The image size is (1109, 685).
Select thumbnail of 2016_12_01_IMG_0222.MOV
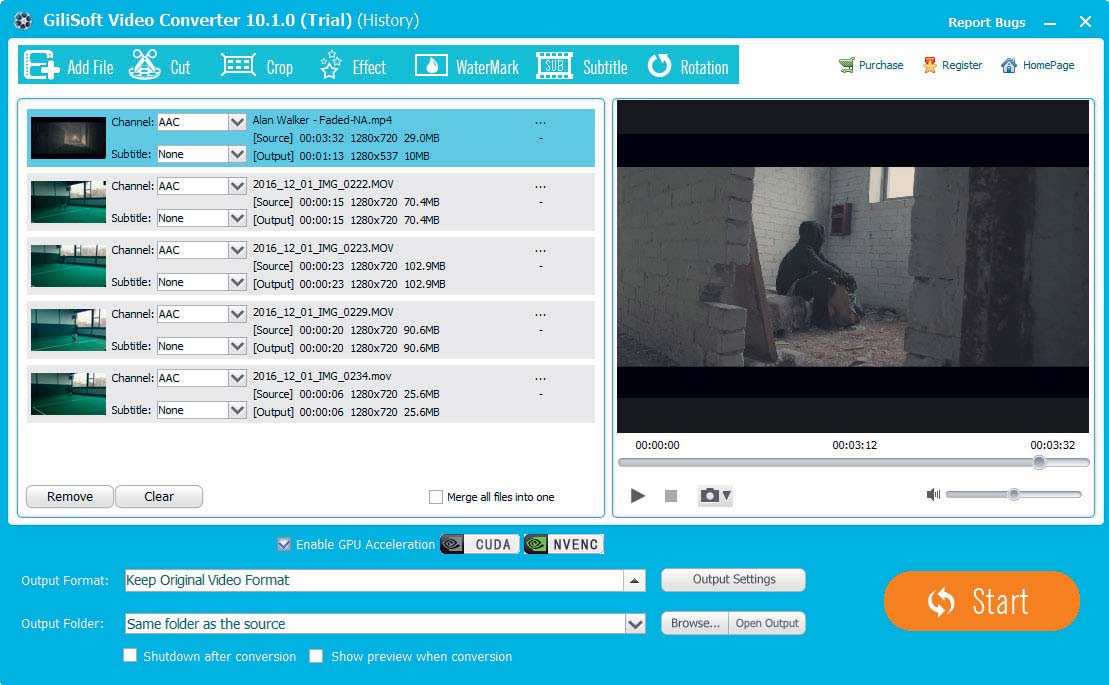[x=68, y=201]
